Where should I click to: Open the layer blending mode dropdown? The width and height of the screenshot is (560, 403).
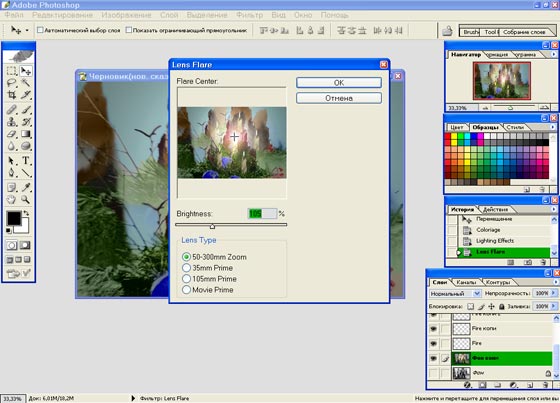(x=455, y=294)
